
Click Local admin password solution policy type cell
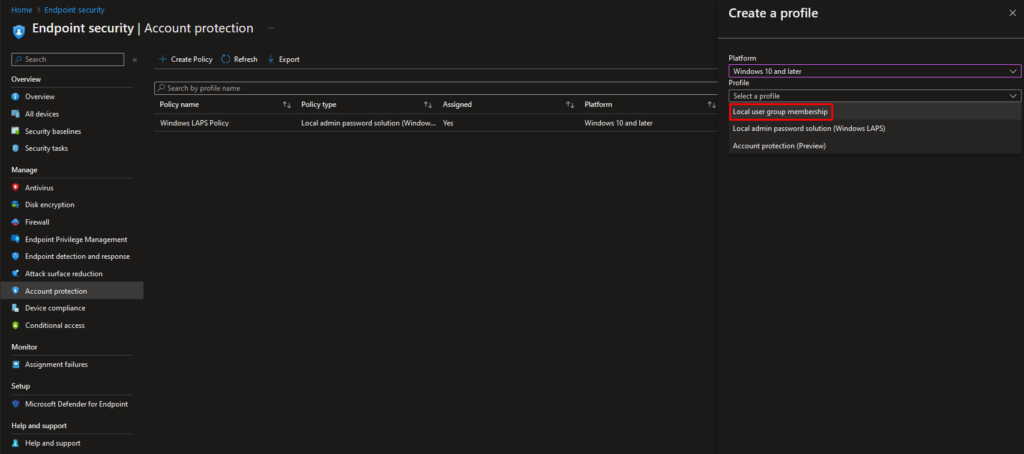[368, 123]
